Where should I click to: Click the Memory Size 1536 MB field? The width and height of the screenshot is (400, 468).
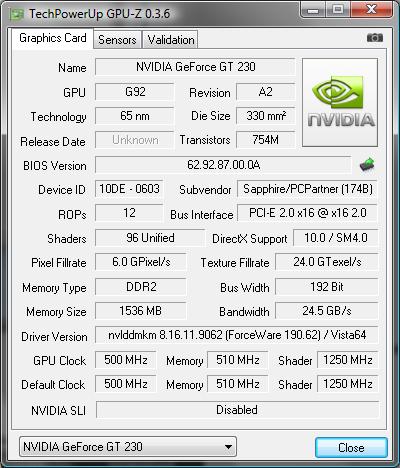[141, 311]
